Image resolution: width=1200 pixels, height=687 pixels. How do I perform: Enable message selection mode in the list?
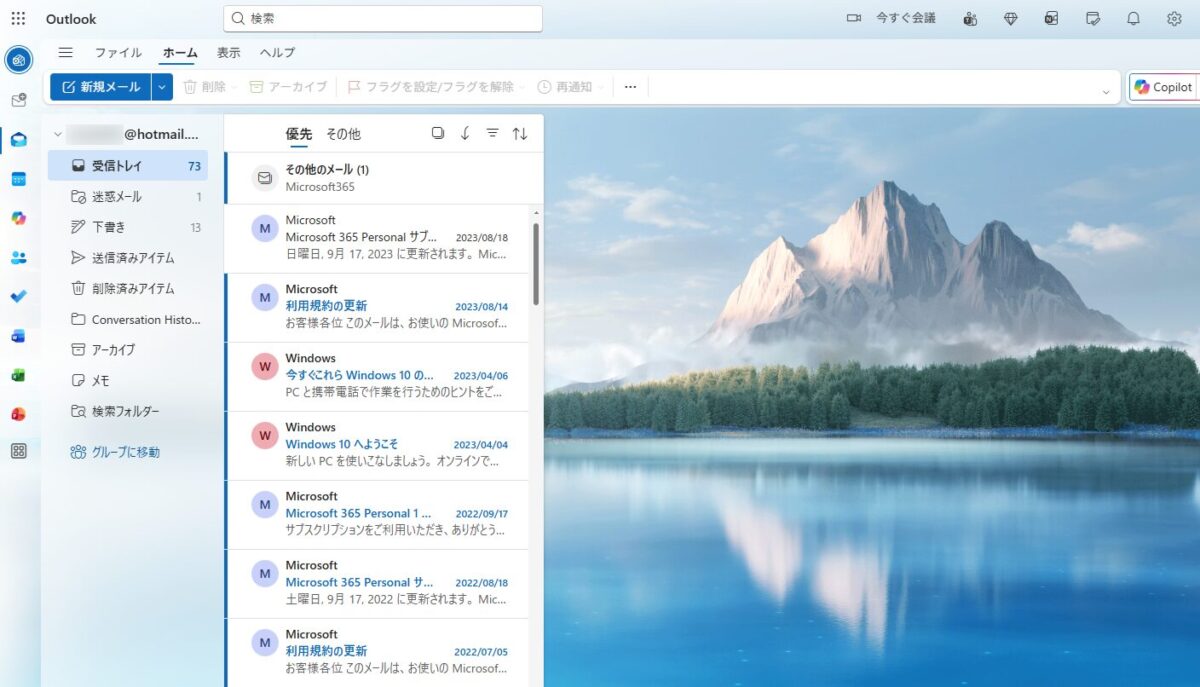coord(438,132)
